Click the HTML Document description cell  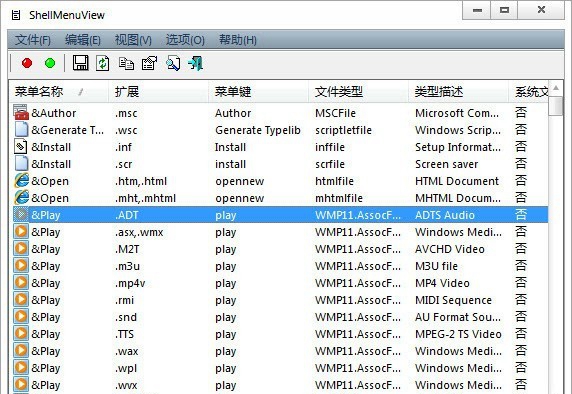457,181
